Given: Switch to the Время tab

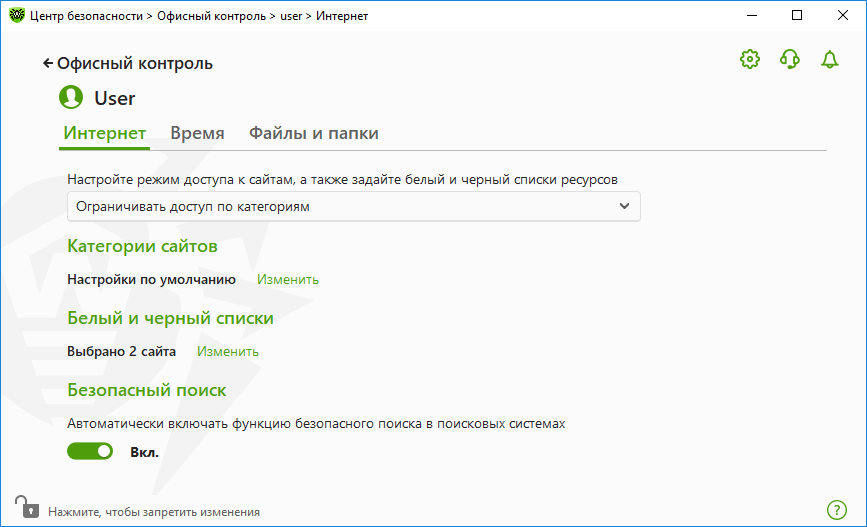Looking at the screenshot, I should click(x=197, y=133).
